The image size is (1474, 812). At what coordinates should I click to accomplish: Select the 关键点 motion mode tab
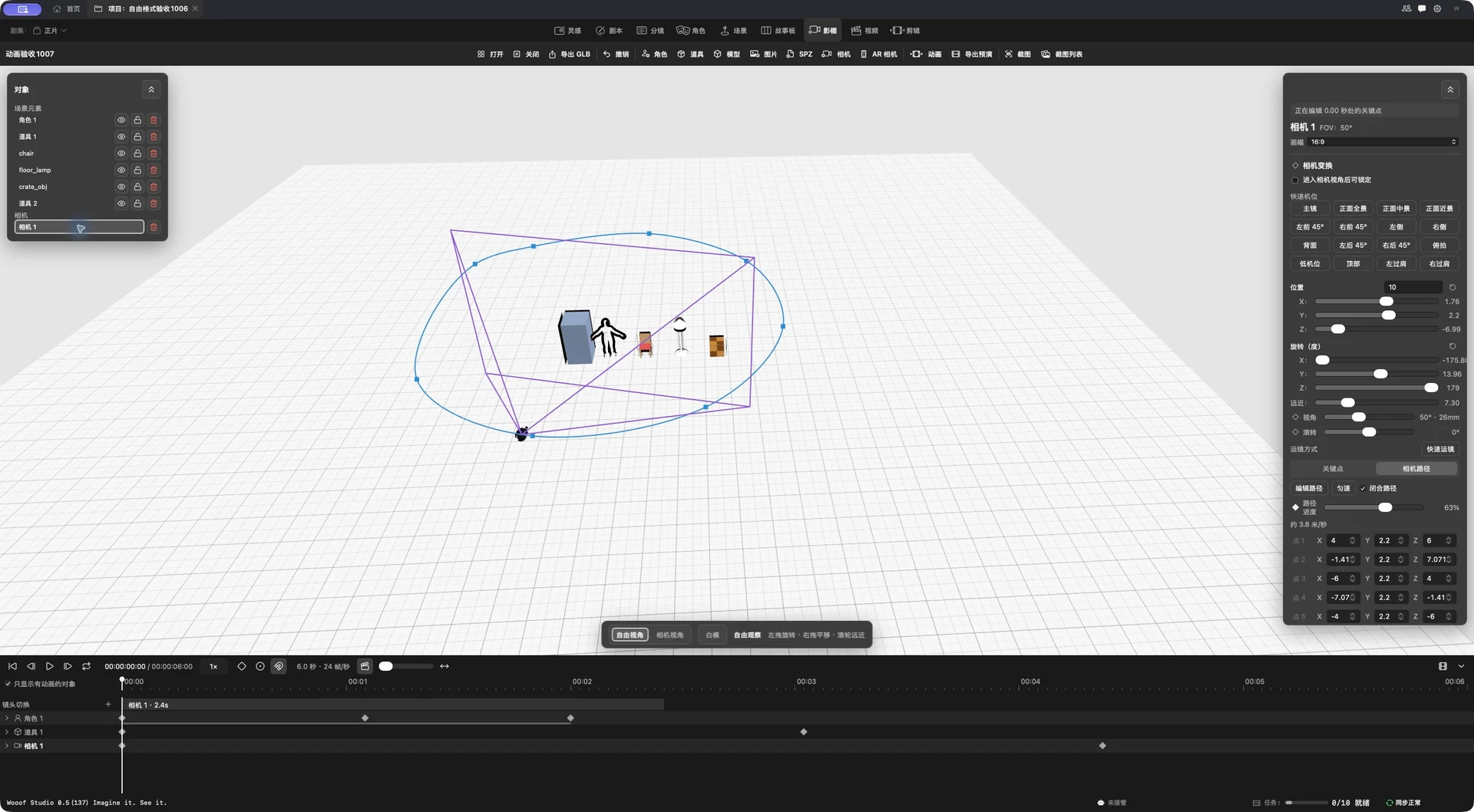click(1333, 469)
